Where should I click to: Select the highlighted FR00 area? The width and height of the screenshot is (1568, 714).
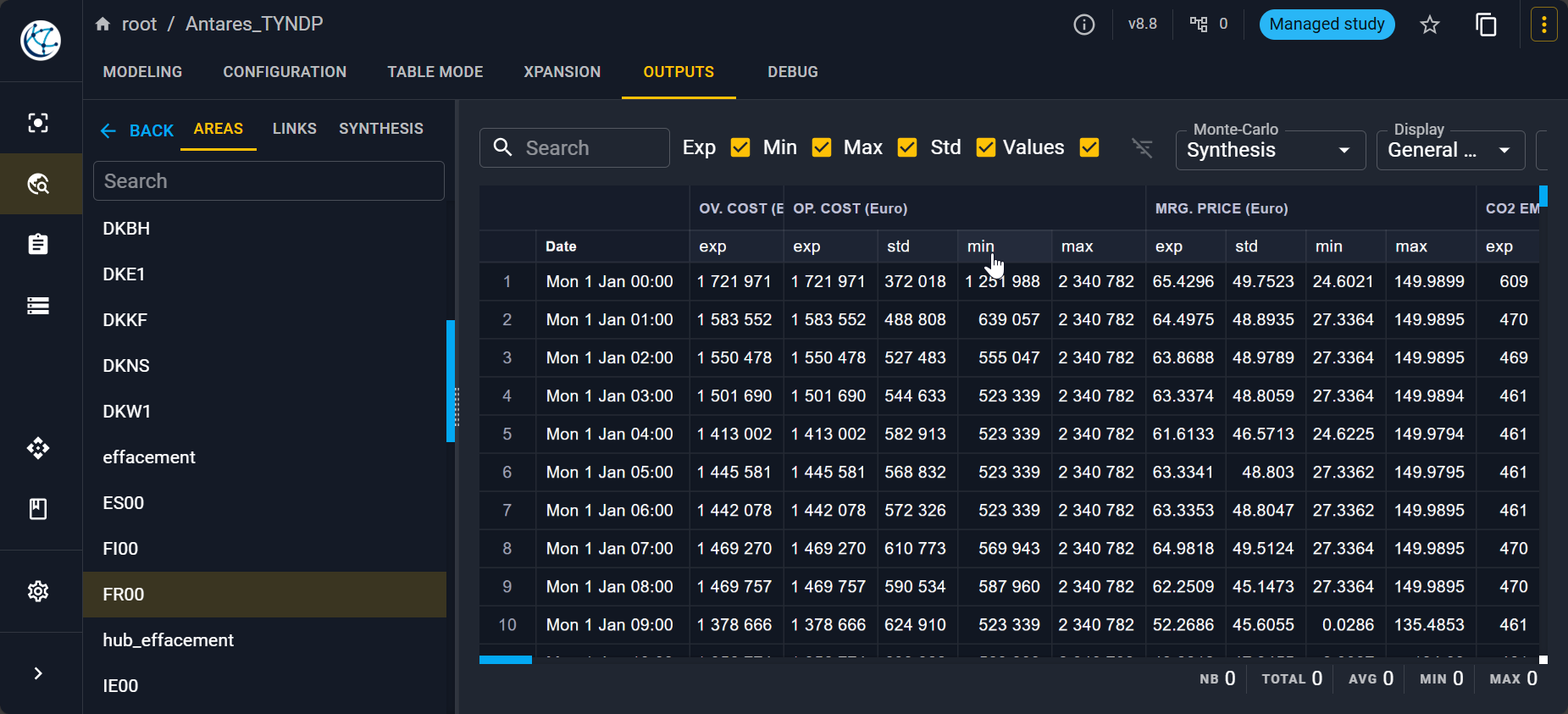(x=264, y=595)
